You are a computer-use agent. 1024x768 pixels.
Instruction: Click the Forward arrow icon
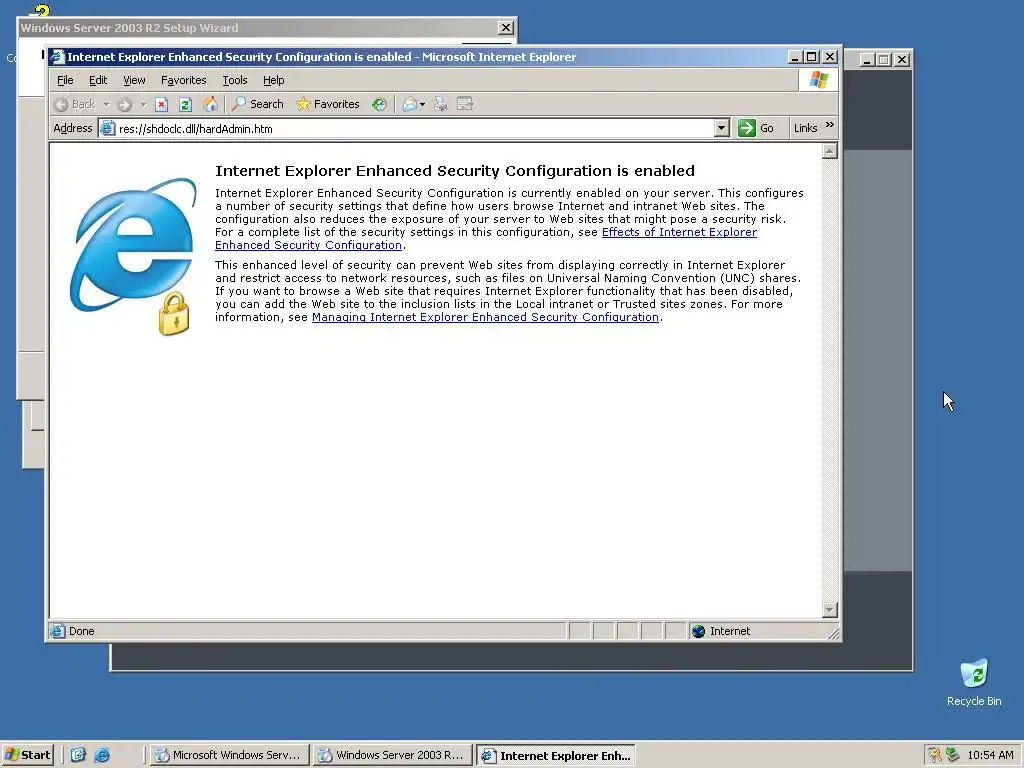click(x=125, y=104)
